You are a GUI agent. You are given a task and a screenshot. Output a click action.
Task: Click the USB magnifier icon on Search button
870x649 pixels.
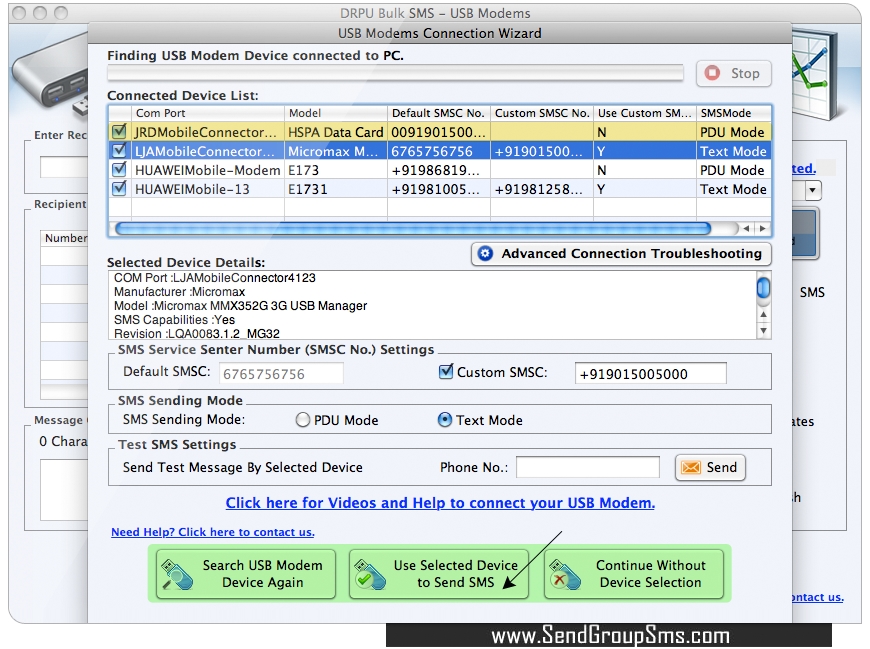(177, 575)
